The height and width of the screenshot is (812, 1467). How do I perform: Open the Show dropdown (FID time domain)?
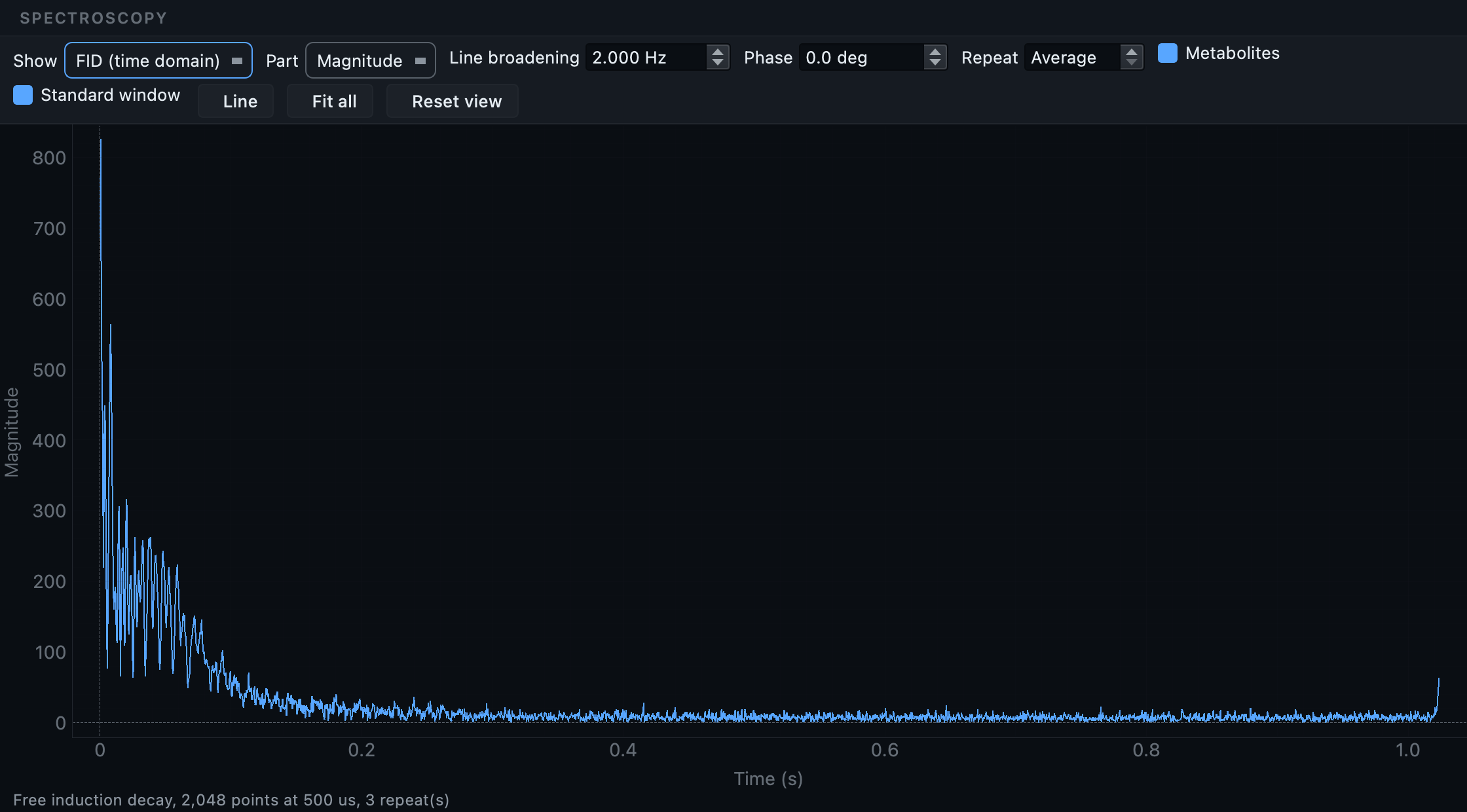(x=158, y=60)
